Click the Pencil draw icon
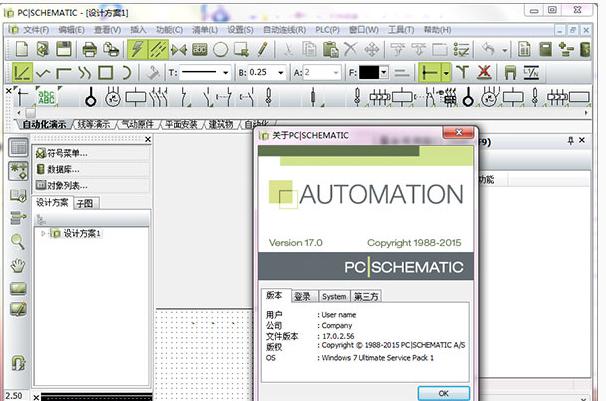The image size is (606, 401). point(262,49)
